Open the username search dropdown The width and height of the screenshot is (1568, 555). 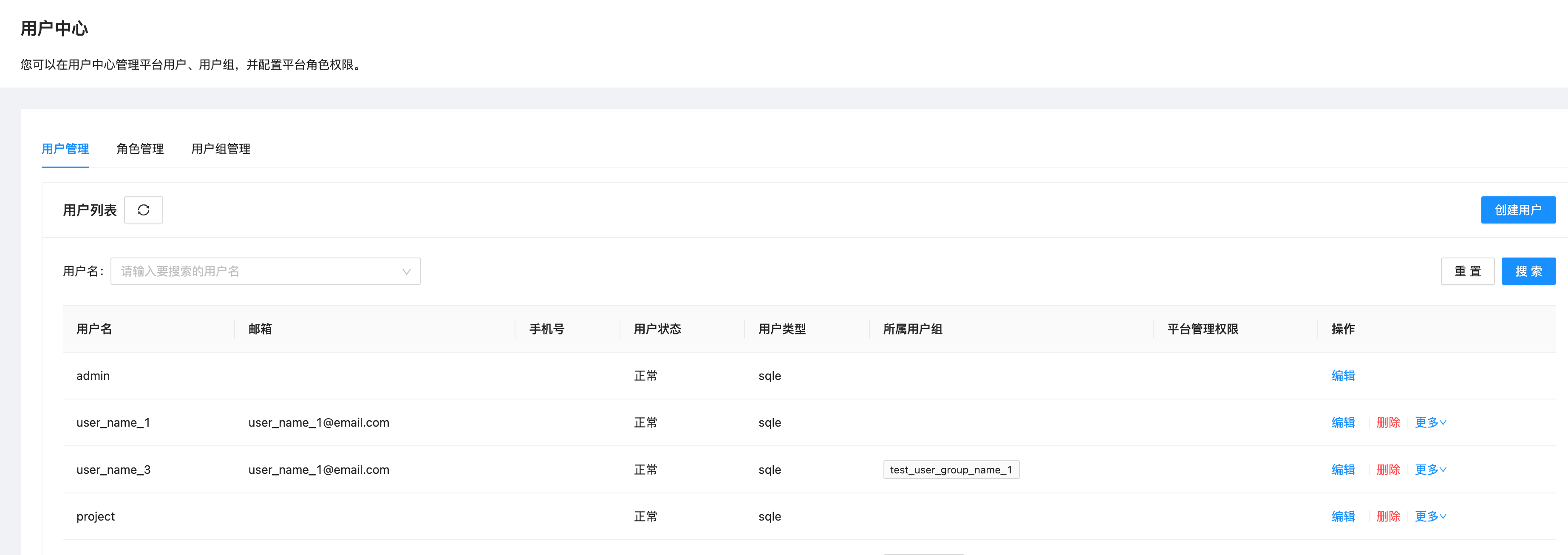pos(406,271)
